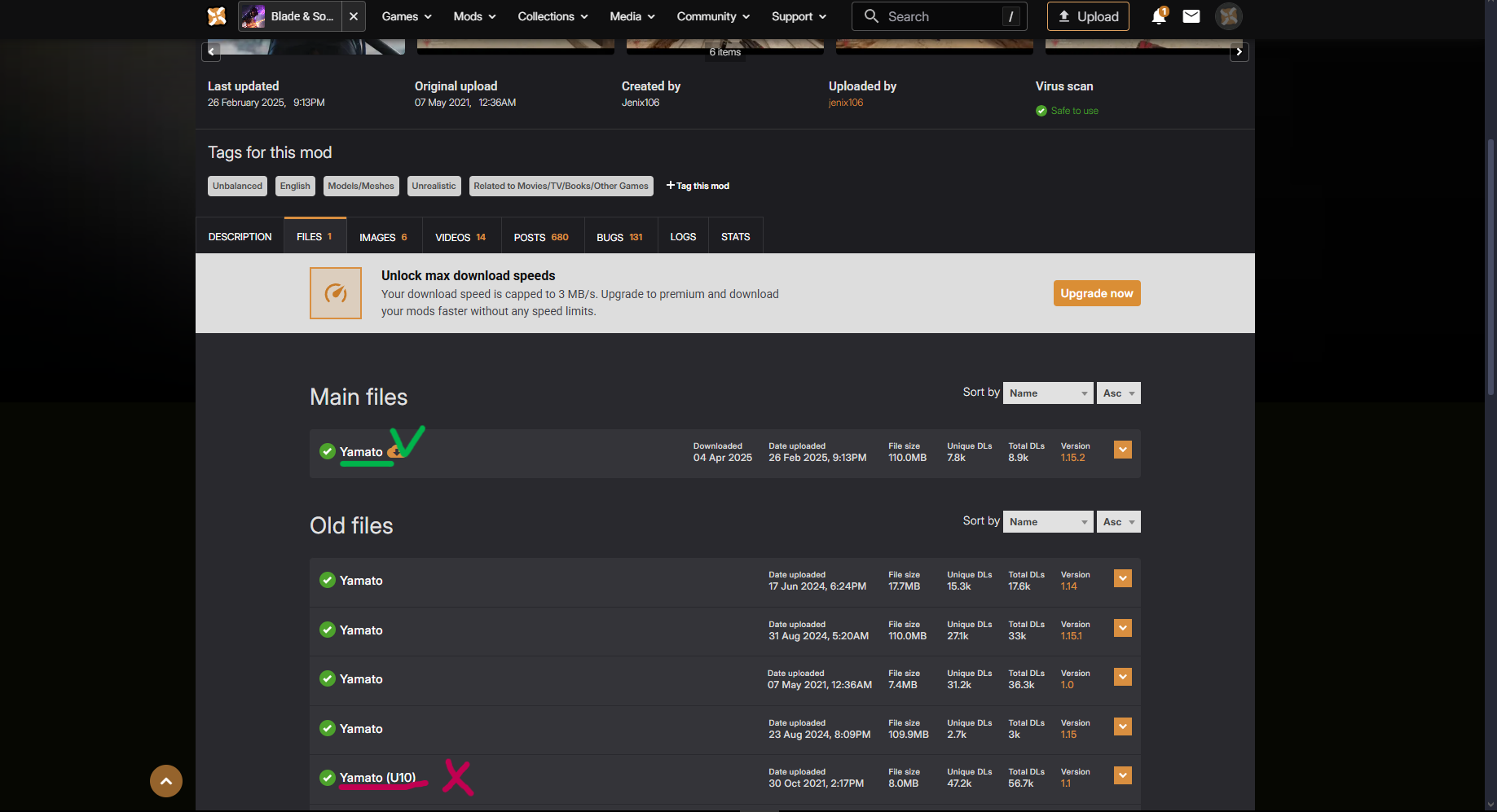The height and width of the screenshot is (812, 1497).
Task: Open the Collections menu
Action: [x=553, y=16]
